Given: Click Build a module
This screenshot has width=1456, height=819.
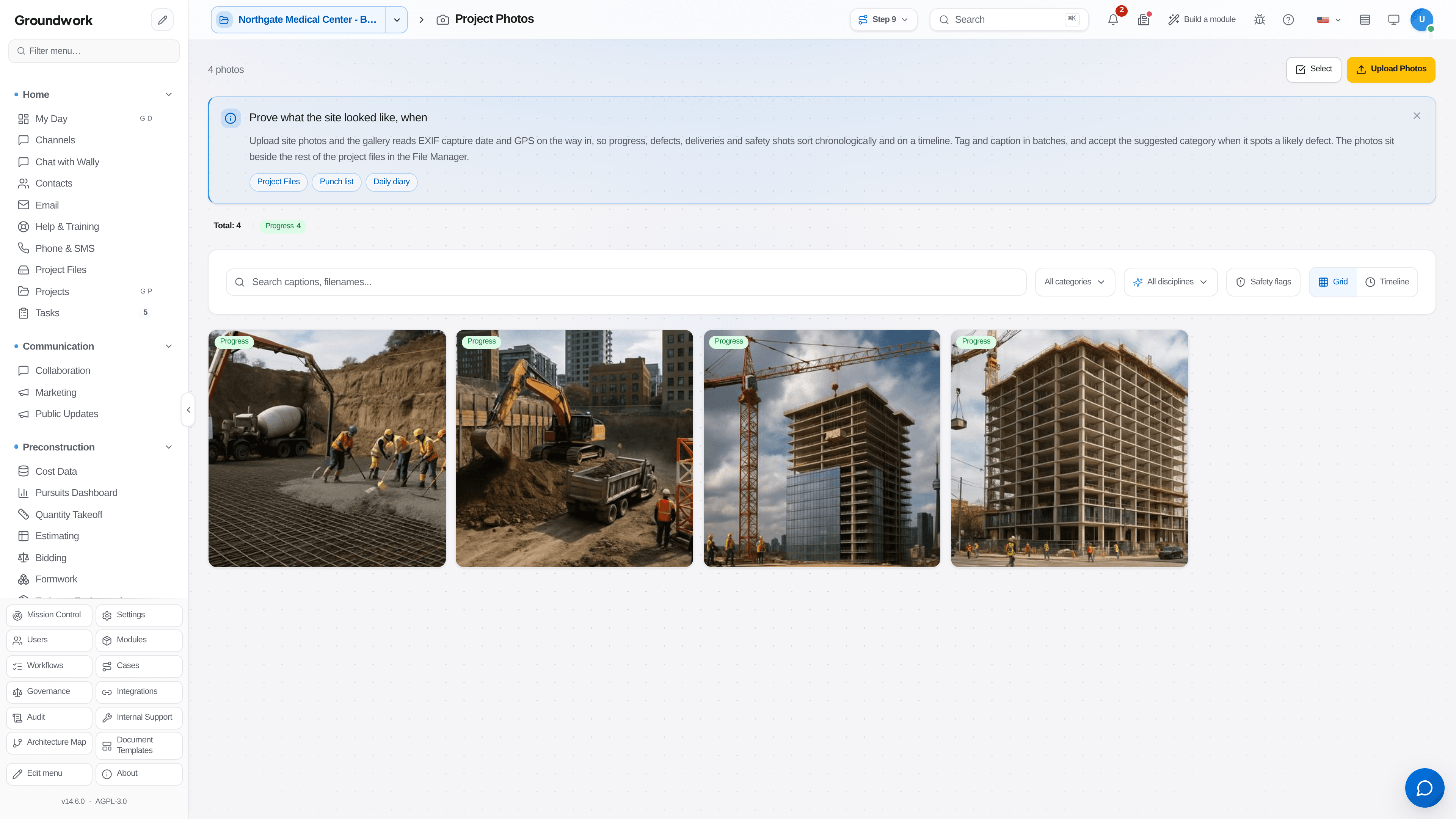Looking at the screenshot, I should 1202,20.
